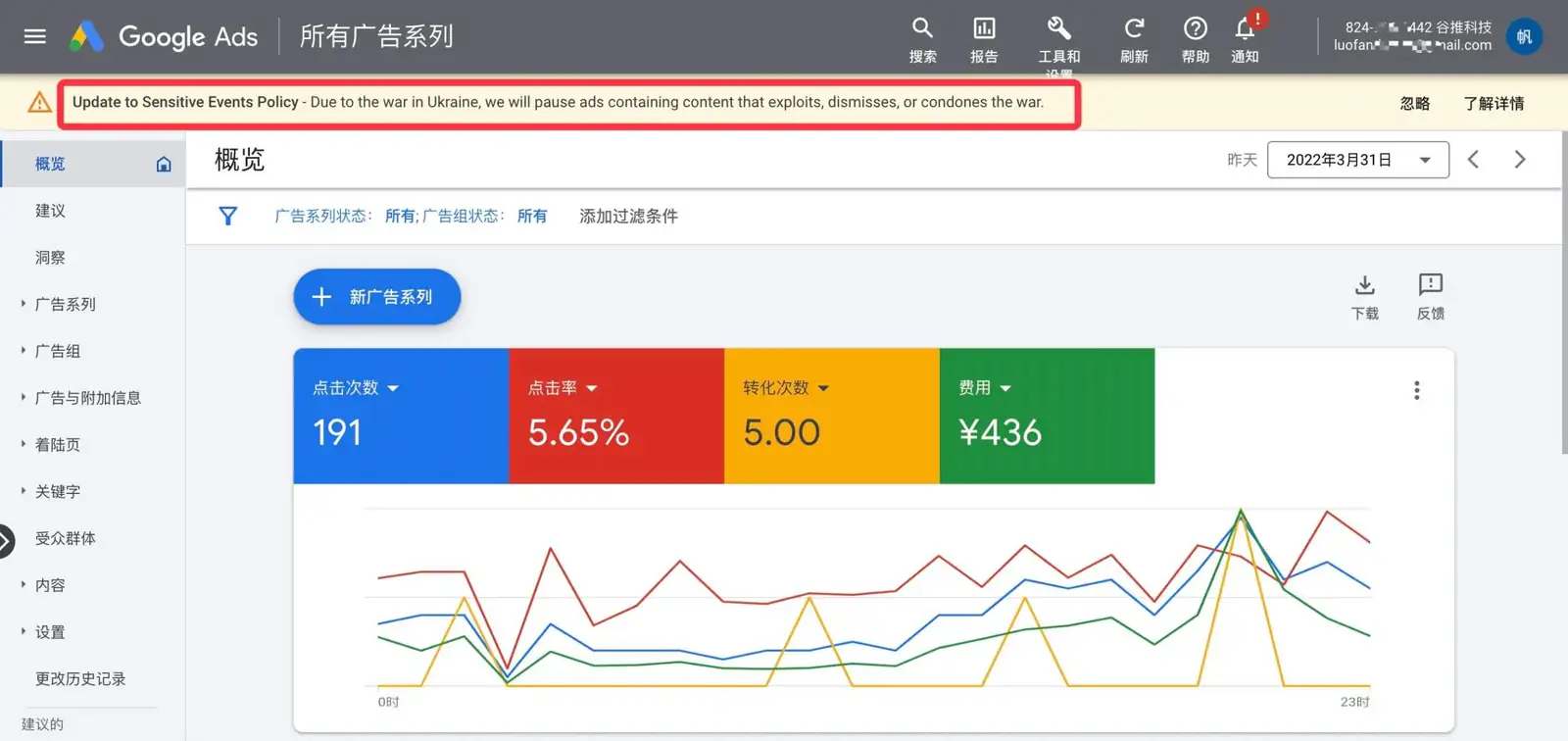The height and width of the screenshot is (741, 1568).
Task: Click the Google Ads logo
Action: pyautogui.click(x=164, y=36)
